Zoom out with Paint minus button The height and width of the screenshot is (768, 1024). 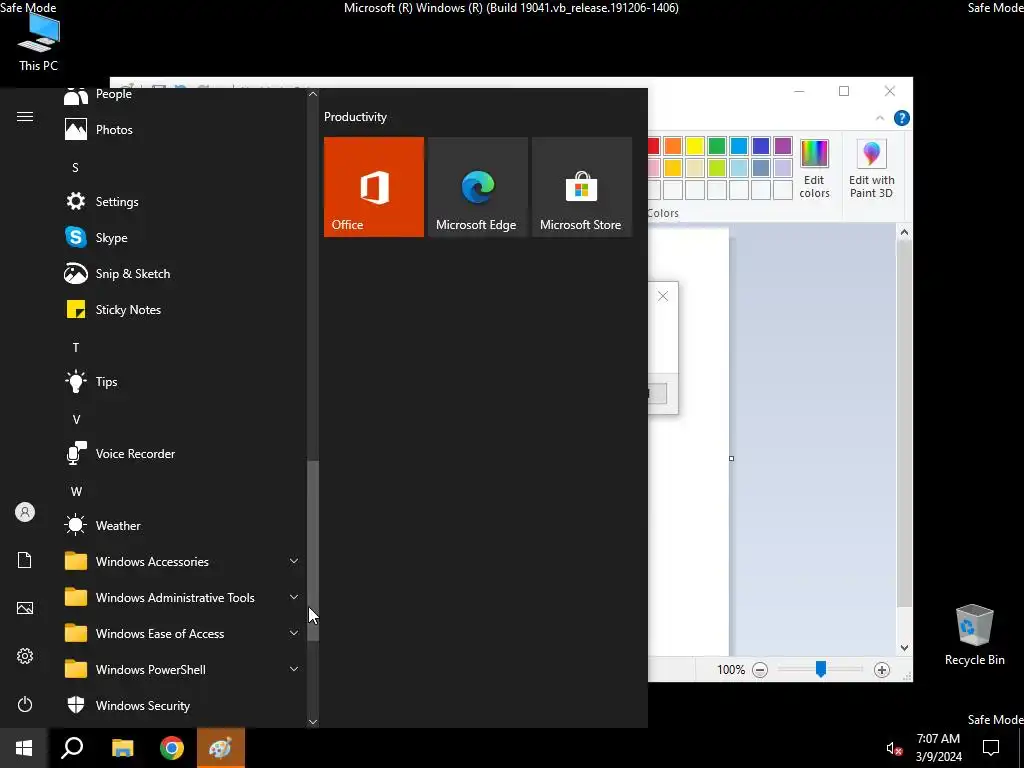[760, 669]
